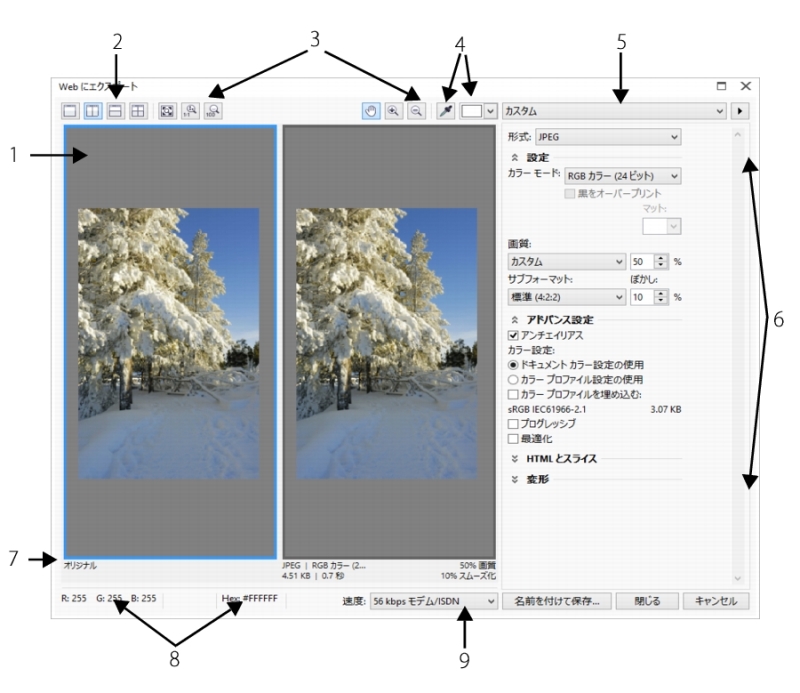Open the 形式 JPEG format dropdown

(x=607, y=134)
